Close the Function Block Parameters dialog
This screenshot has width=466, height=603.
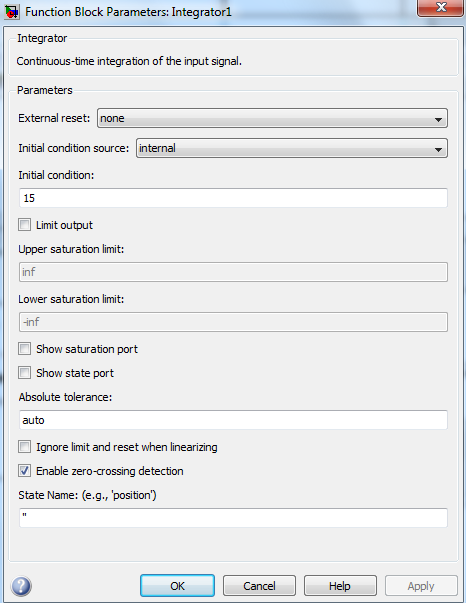pyautogui.click(x=440, y=8)
